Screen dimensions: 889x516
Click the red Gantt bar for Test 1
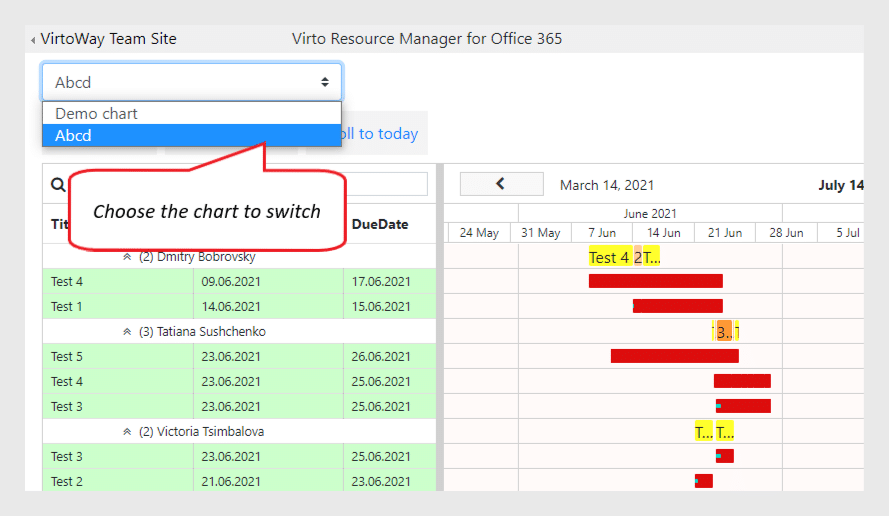point(678,306)
